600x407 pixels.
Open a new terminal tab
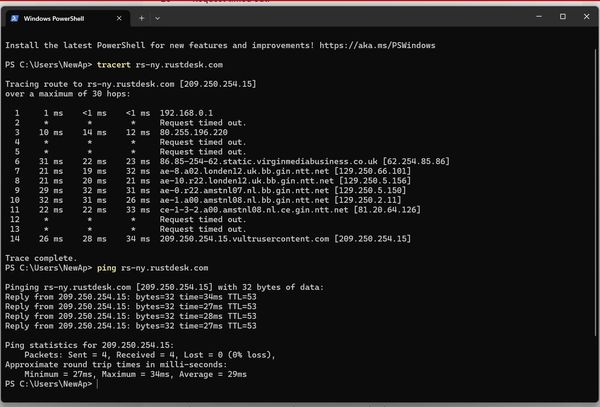point(141,17)
